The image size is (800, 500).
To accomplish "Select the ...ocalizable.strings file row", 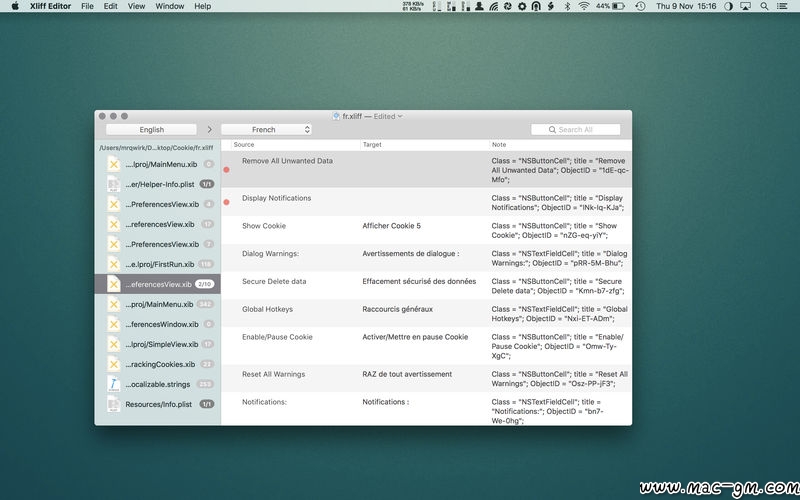I will click(x=158, y=384).
